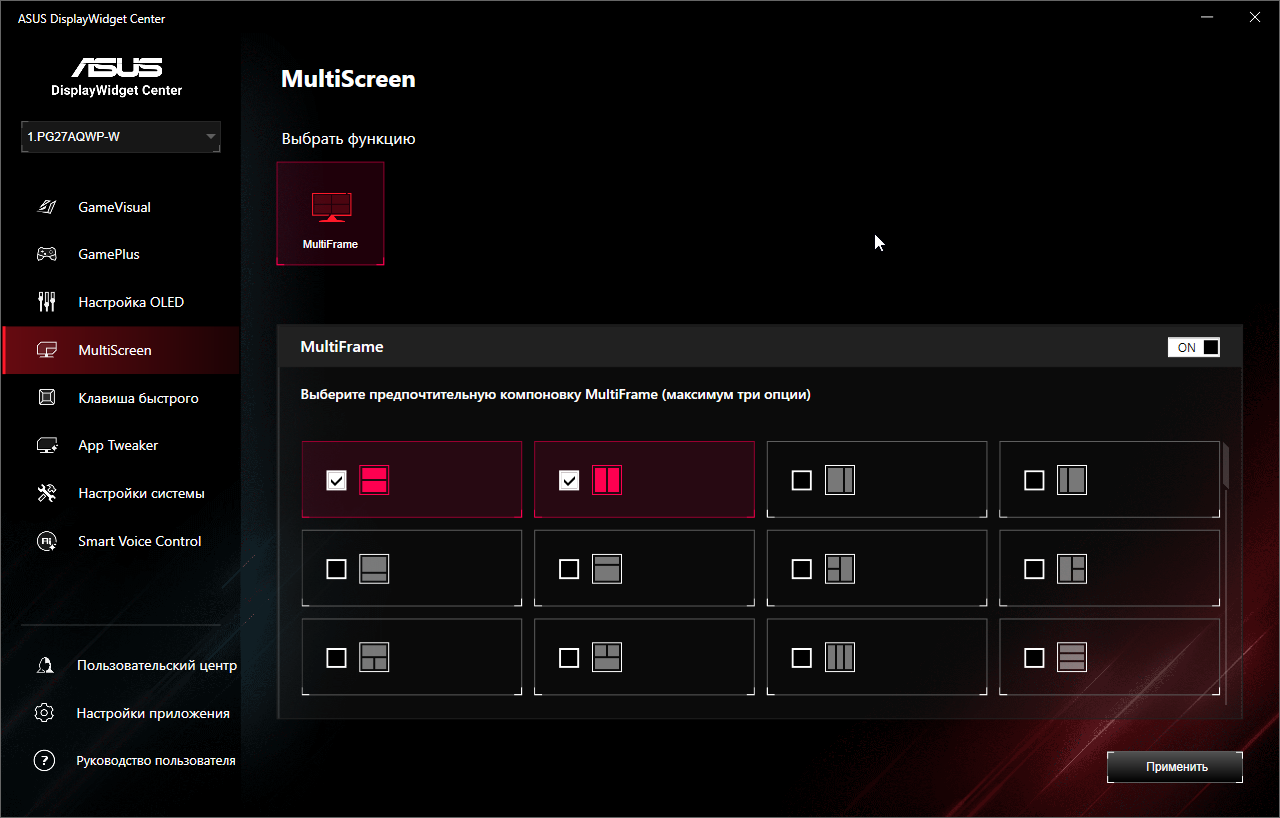
Task: Click the one-top, two-bottom panes layout icon
Action: click(374, 657)
